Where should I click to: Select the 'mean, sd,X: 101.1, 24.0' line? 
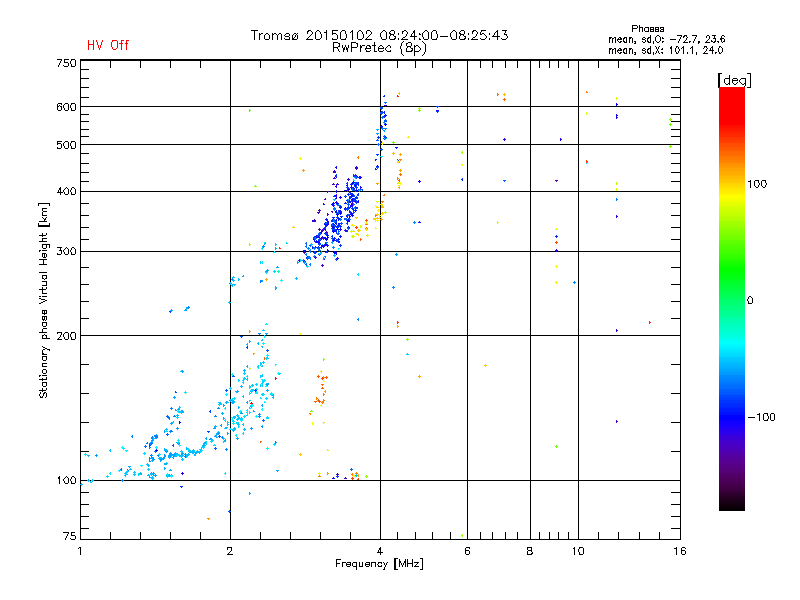coord(665,50)
